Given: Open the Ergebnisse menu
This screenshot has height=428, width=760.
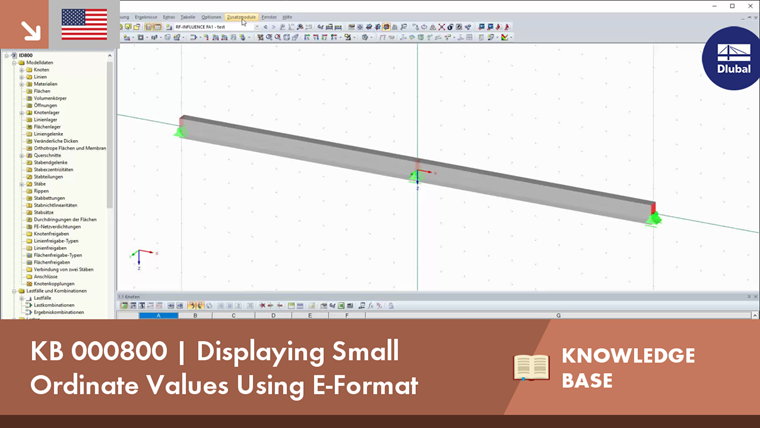Looking at the screenshot, I should click(146, 17).
